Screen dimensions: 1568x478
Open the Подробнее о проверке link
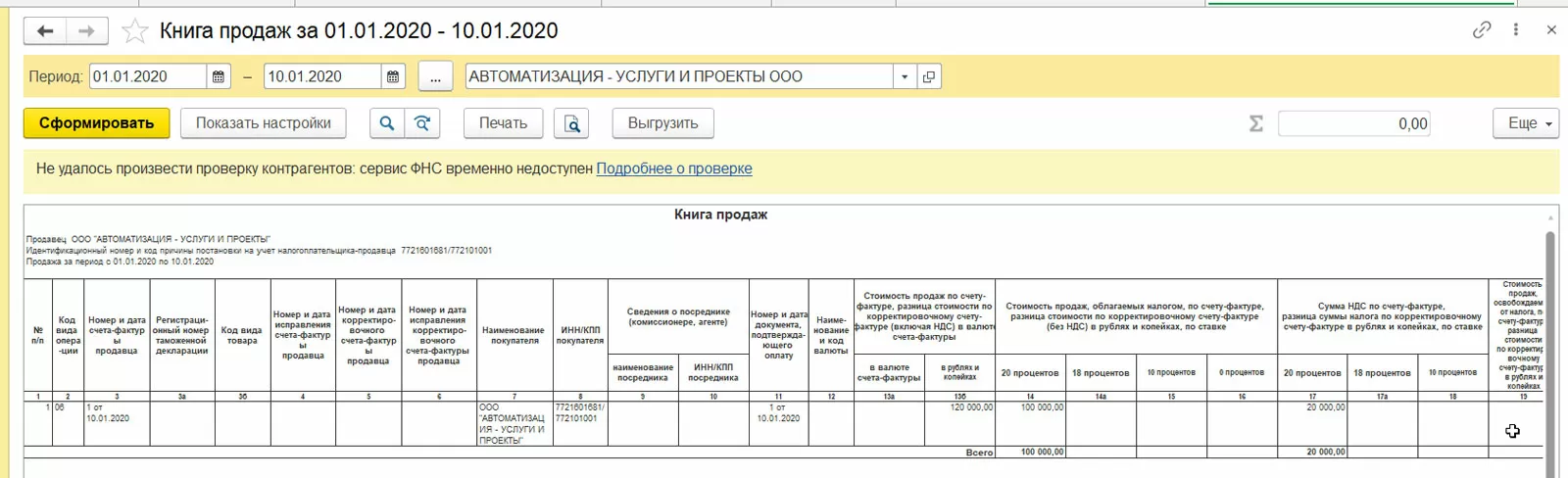click(674, 168)
